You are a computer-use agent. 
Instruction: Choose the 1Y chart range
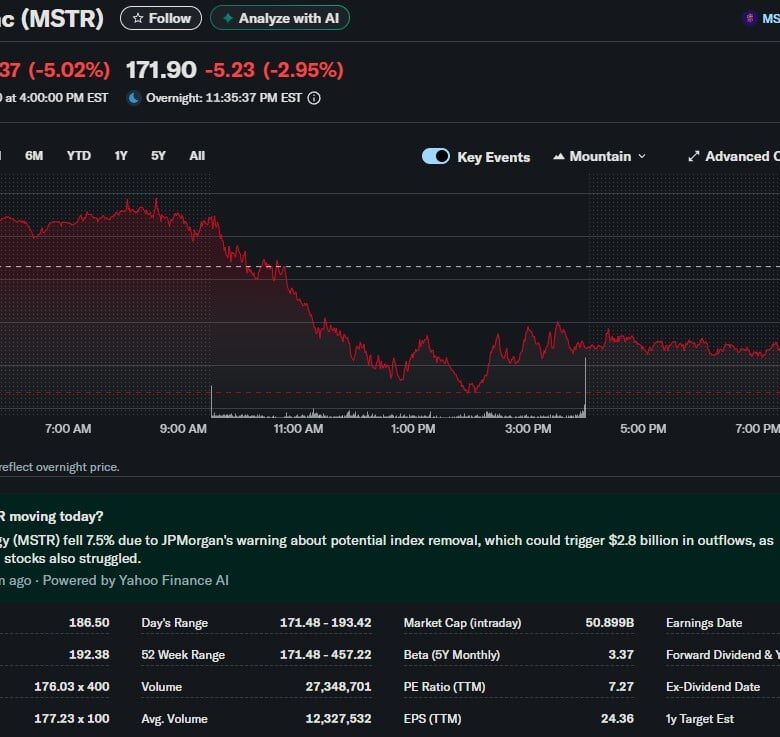(x=121, y=155)
